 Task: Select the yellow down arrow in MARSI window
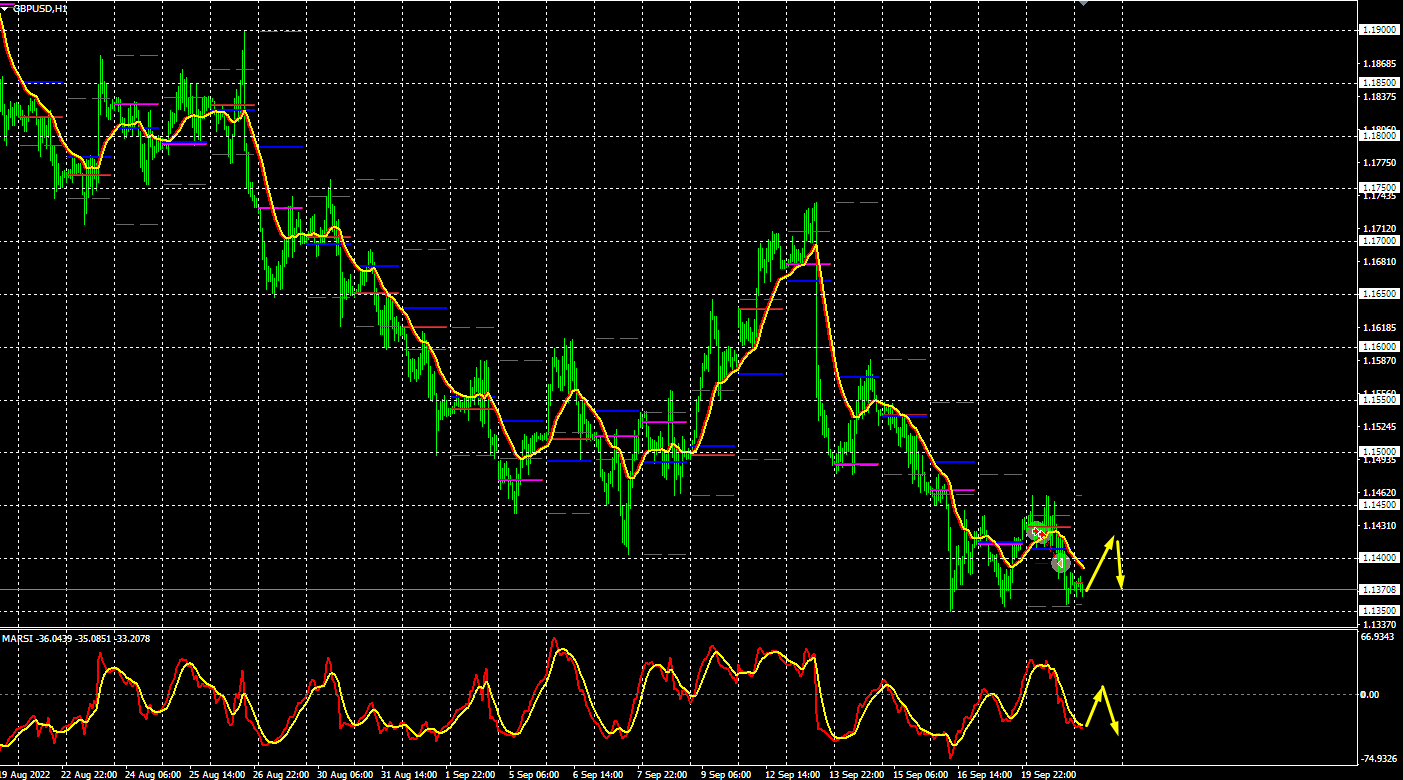[1110, 711]
